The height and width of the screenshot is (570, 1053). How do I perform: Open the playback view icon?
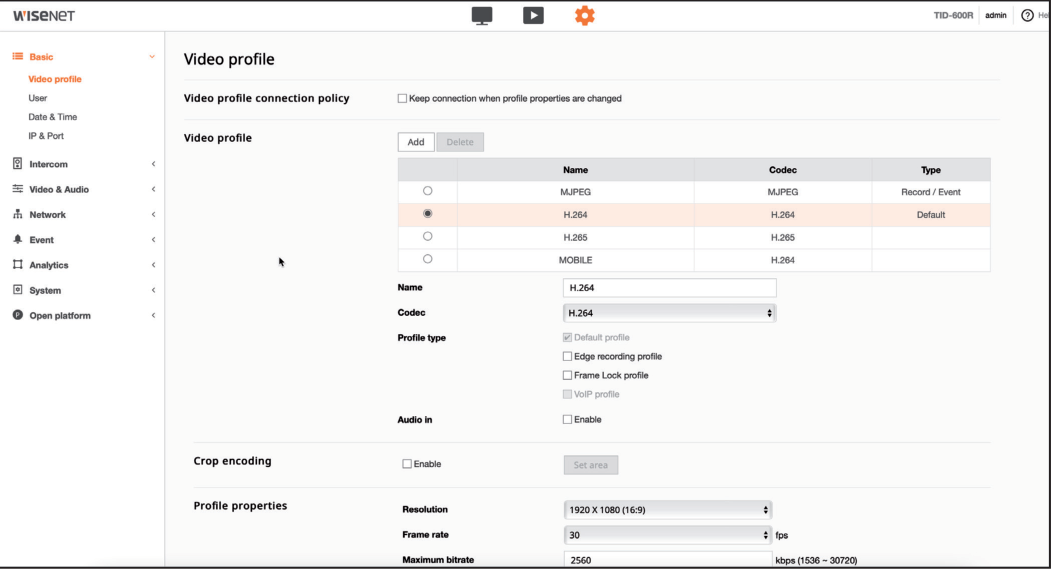(533, 15)
